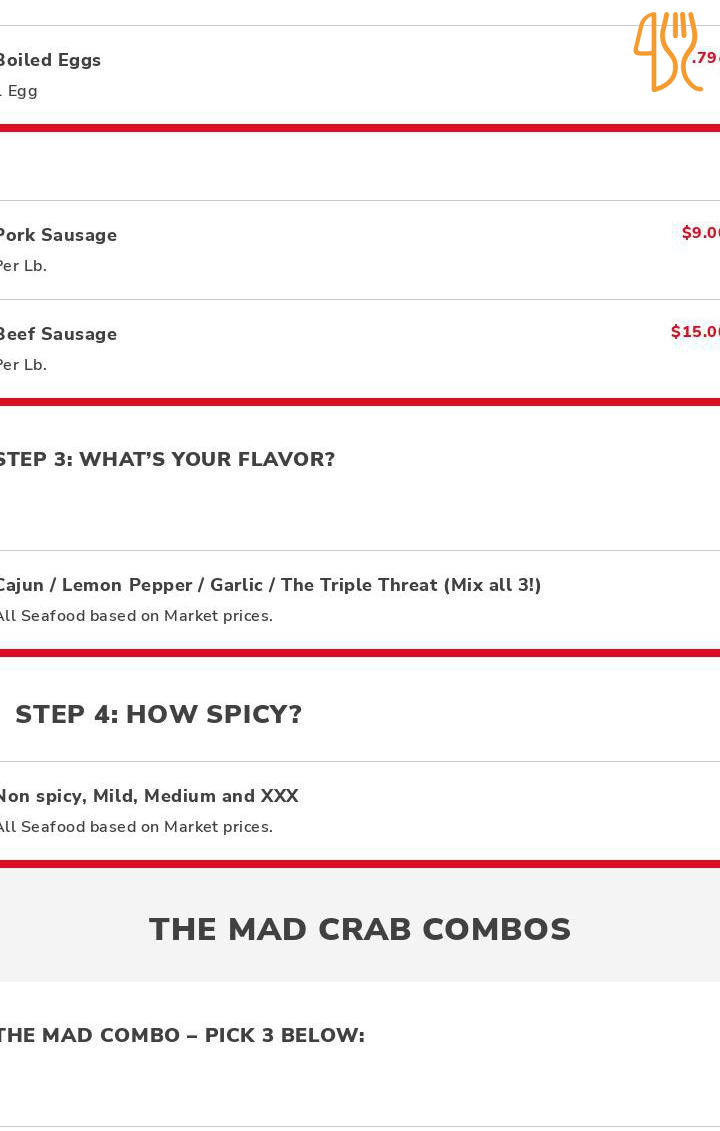
Task: Click the Boiled Eggs price
Action: pos(705,58)
